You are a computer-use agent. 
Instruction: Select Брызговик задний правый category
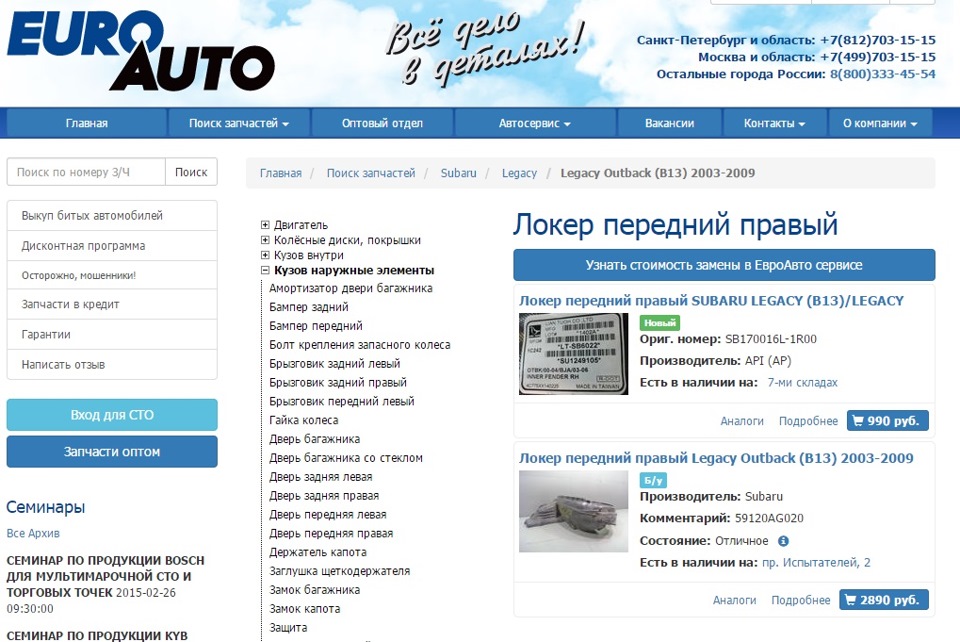tap(338, 383)
